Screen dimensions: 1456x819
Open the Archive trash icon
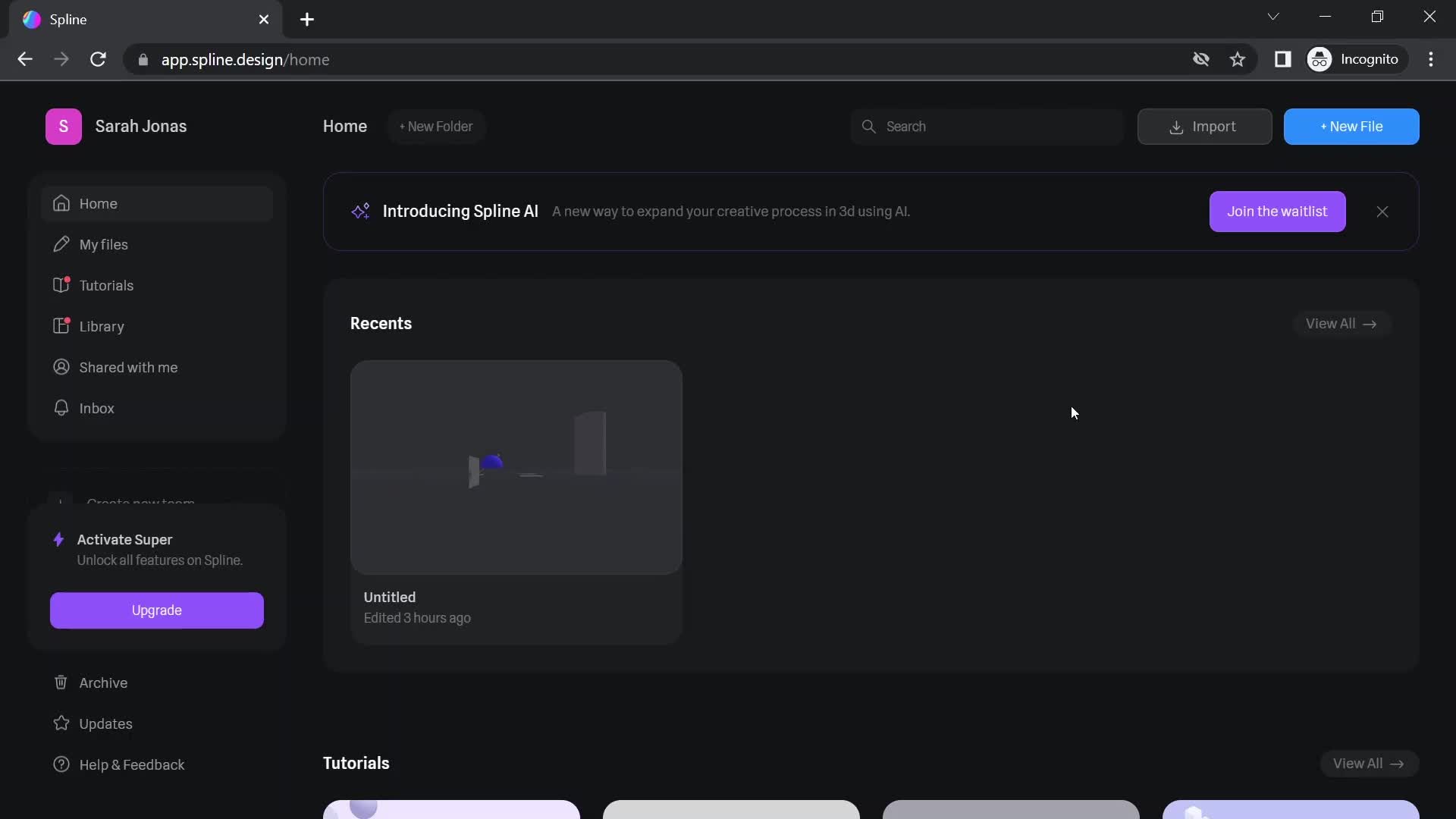coord(61,682)
